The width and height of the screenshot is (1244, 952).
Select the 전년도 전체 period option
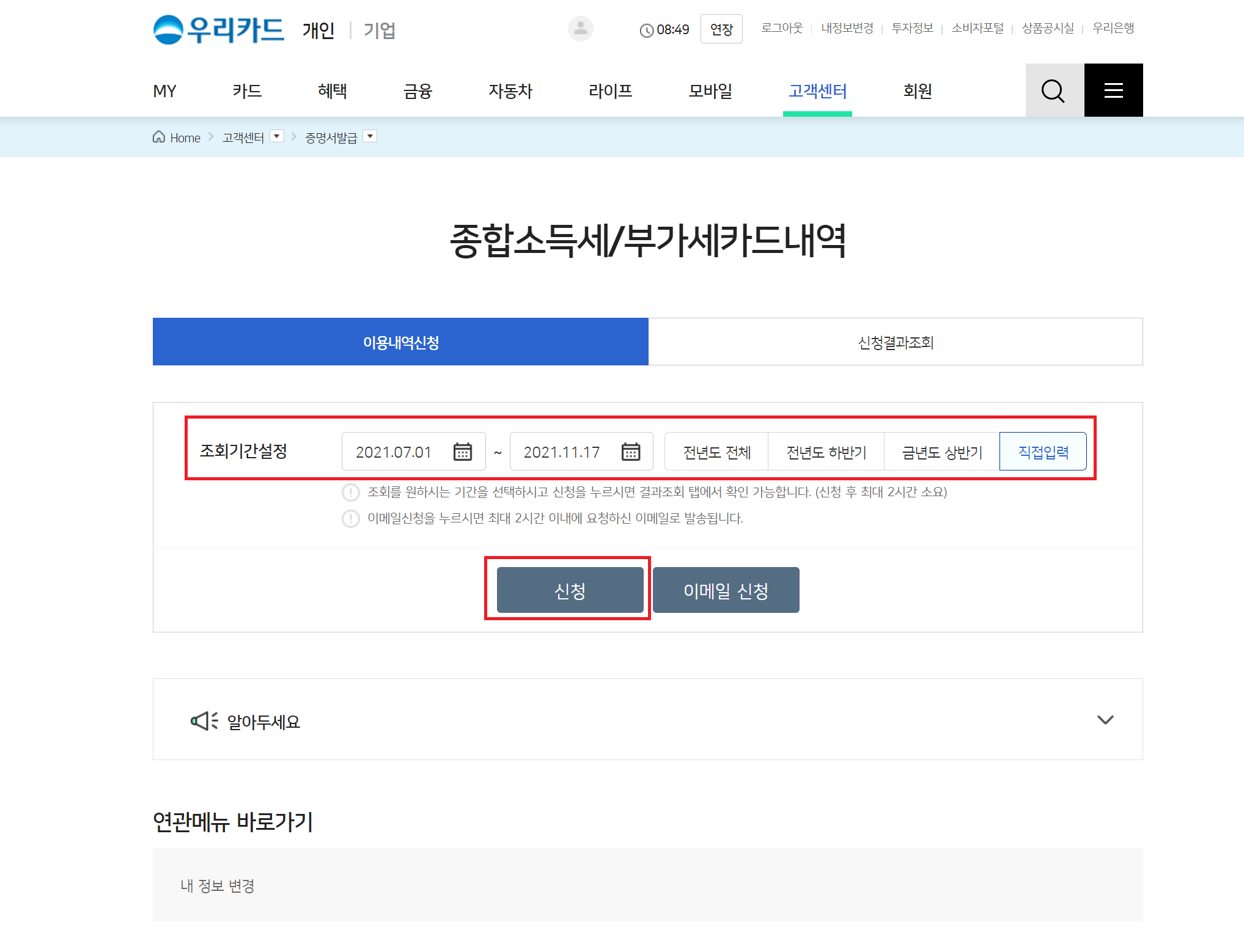[x=716, y=452]
